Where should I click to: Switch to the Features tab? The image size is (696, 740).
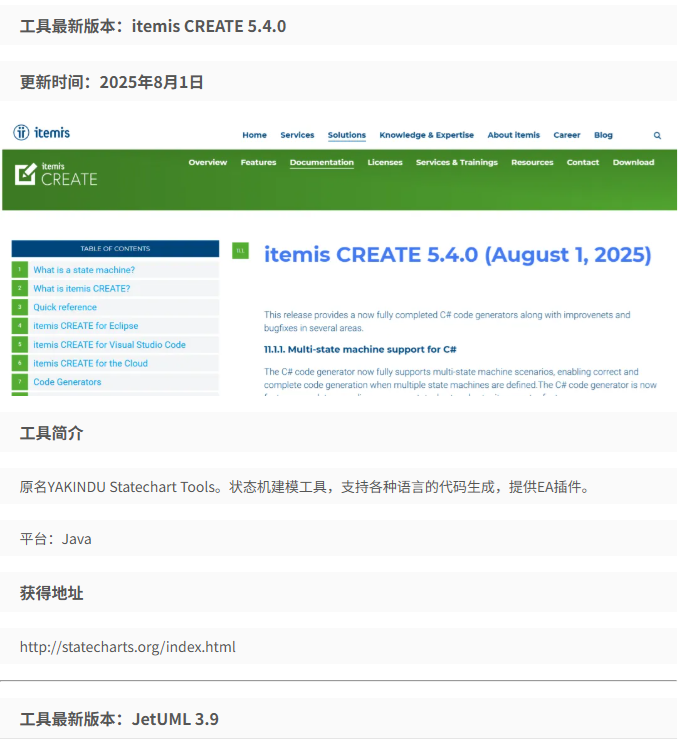[258, 162]
